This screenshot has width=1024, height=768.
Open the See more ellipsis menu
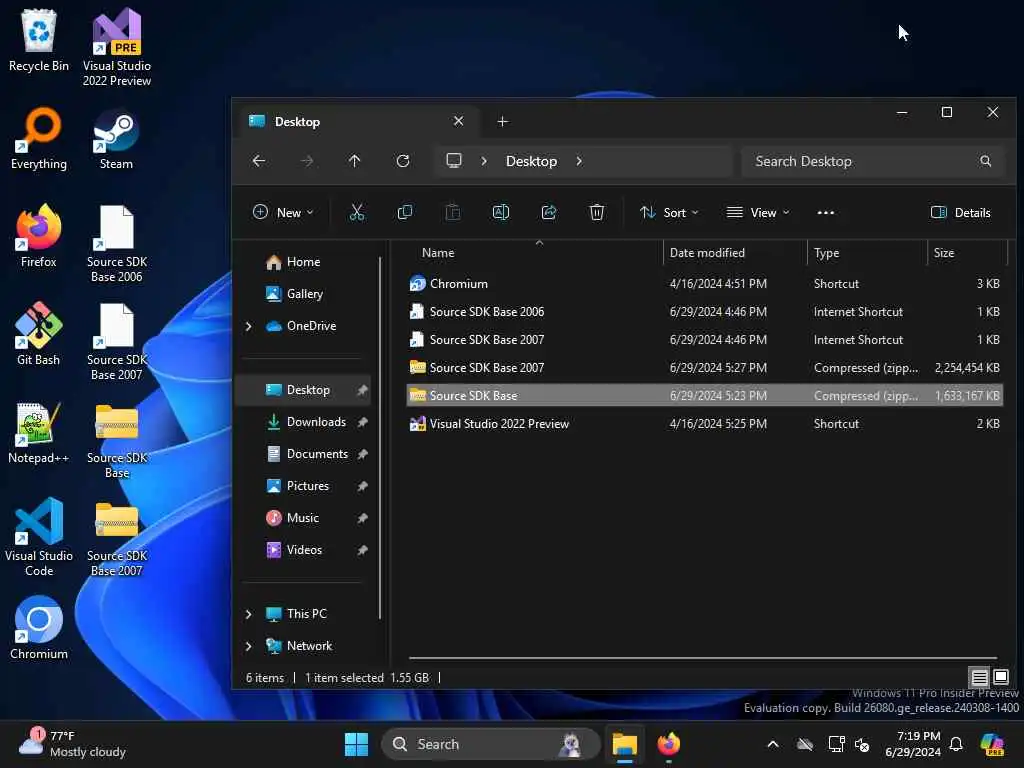click(825, 212)
